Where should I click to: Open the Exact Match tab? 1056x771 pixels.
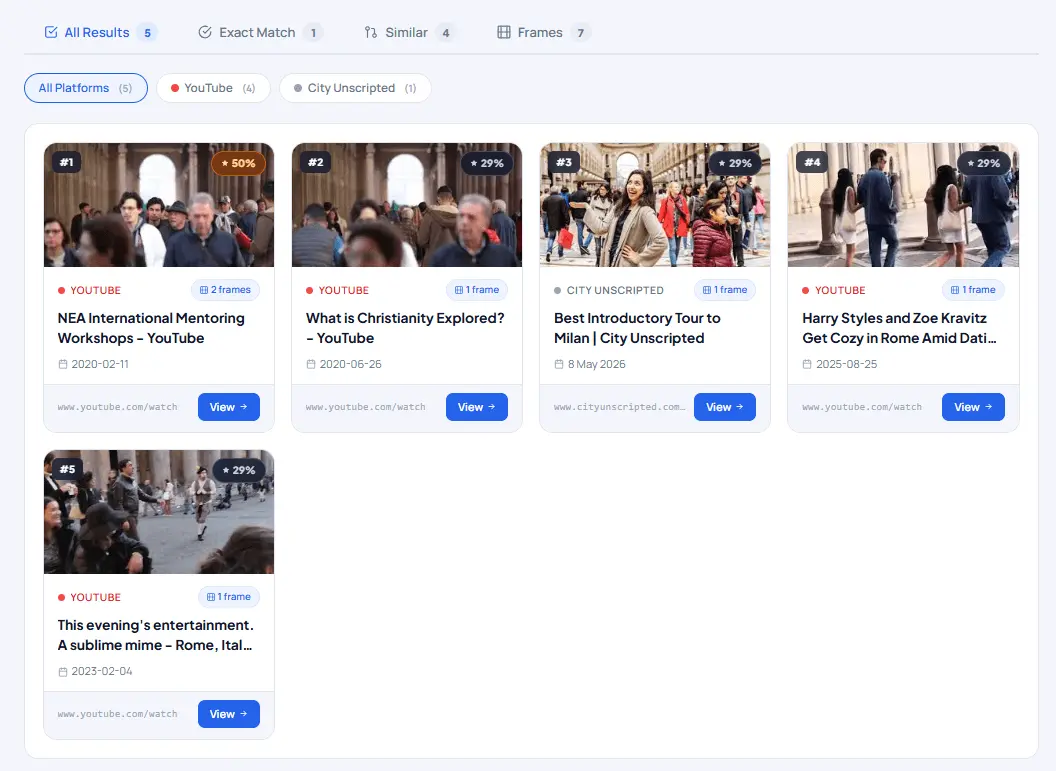point(261,32)
